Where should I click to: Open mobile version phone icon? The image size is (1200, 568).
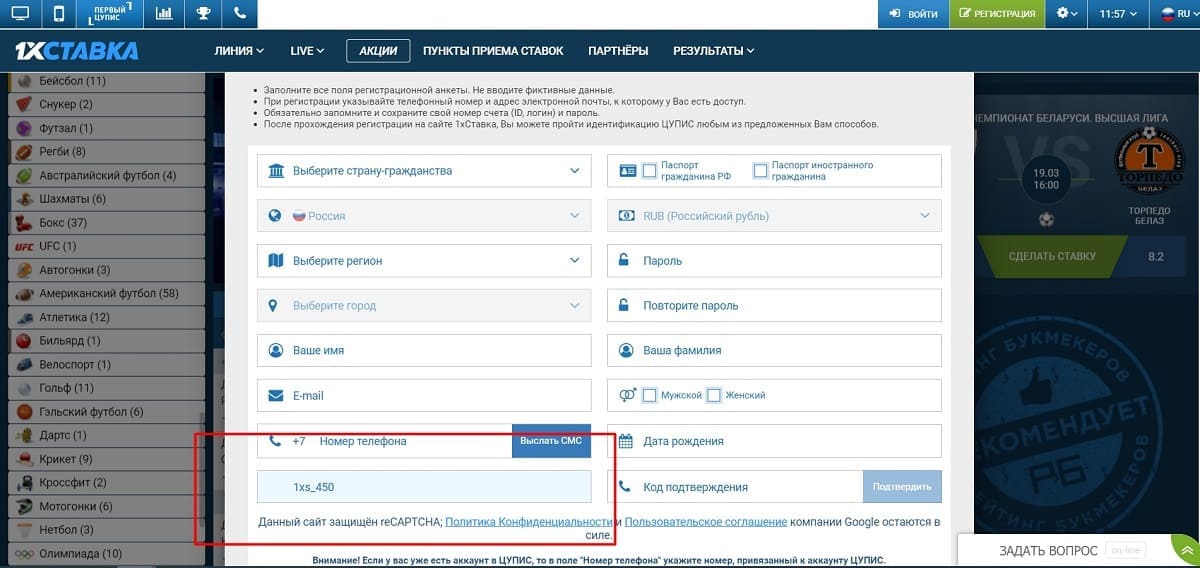pyautogui.click(x=59, y=14)
